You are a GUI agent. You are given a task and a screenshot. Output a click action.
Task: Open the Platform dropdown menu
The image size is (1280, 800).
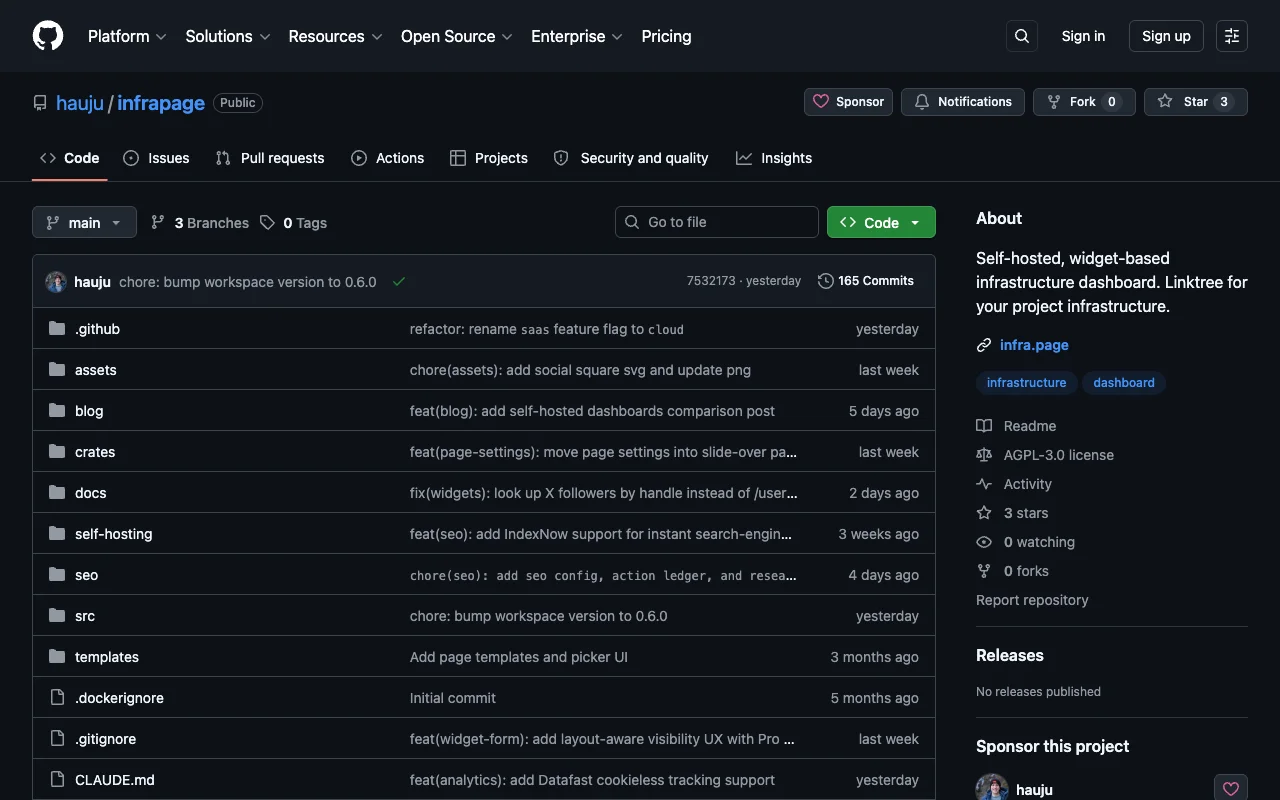click(127, 36)
